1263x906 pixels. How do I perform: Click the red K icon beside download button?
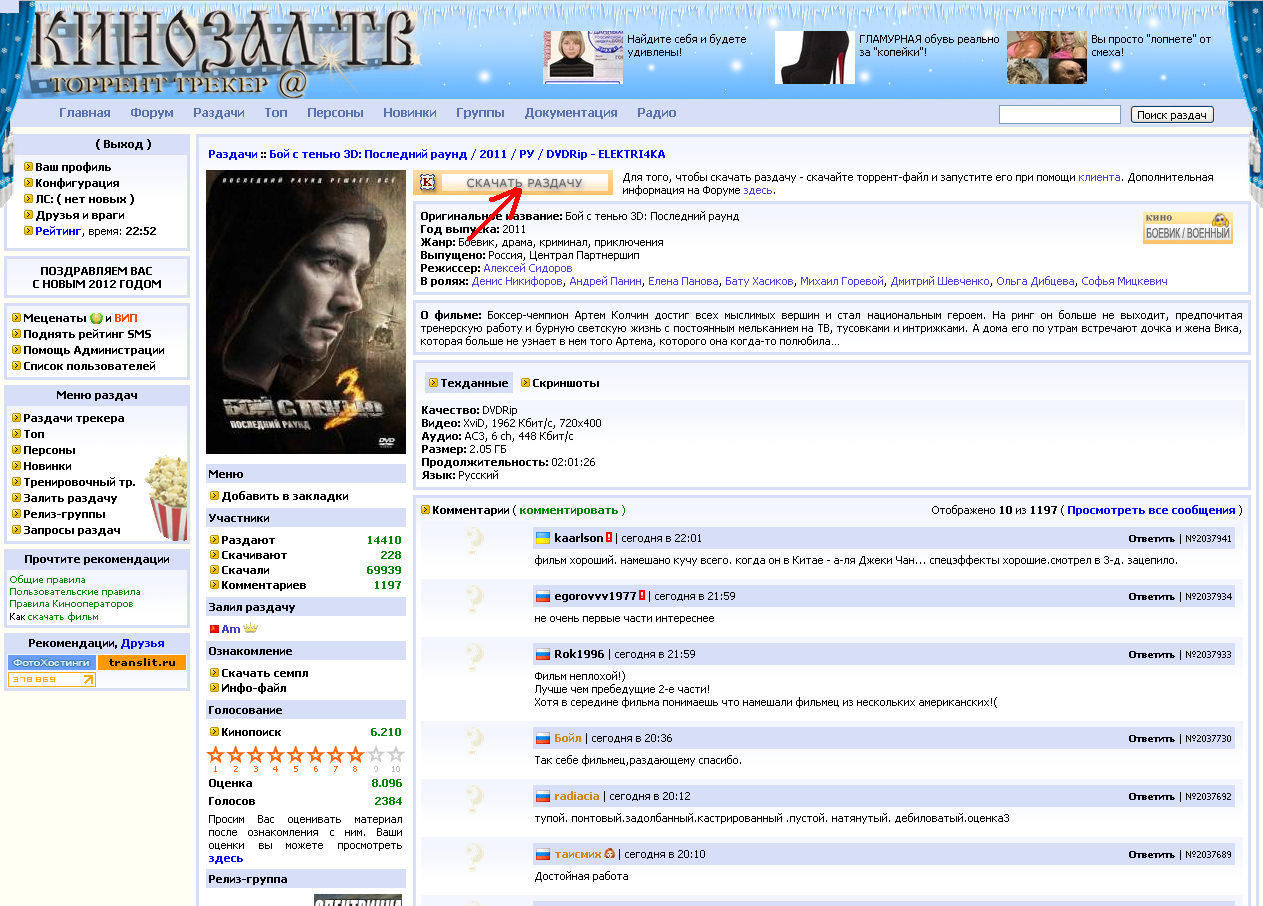[x=427, y=183]
